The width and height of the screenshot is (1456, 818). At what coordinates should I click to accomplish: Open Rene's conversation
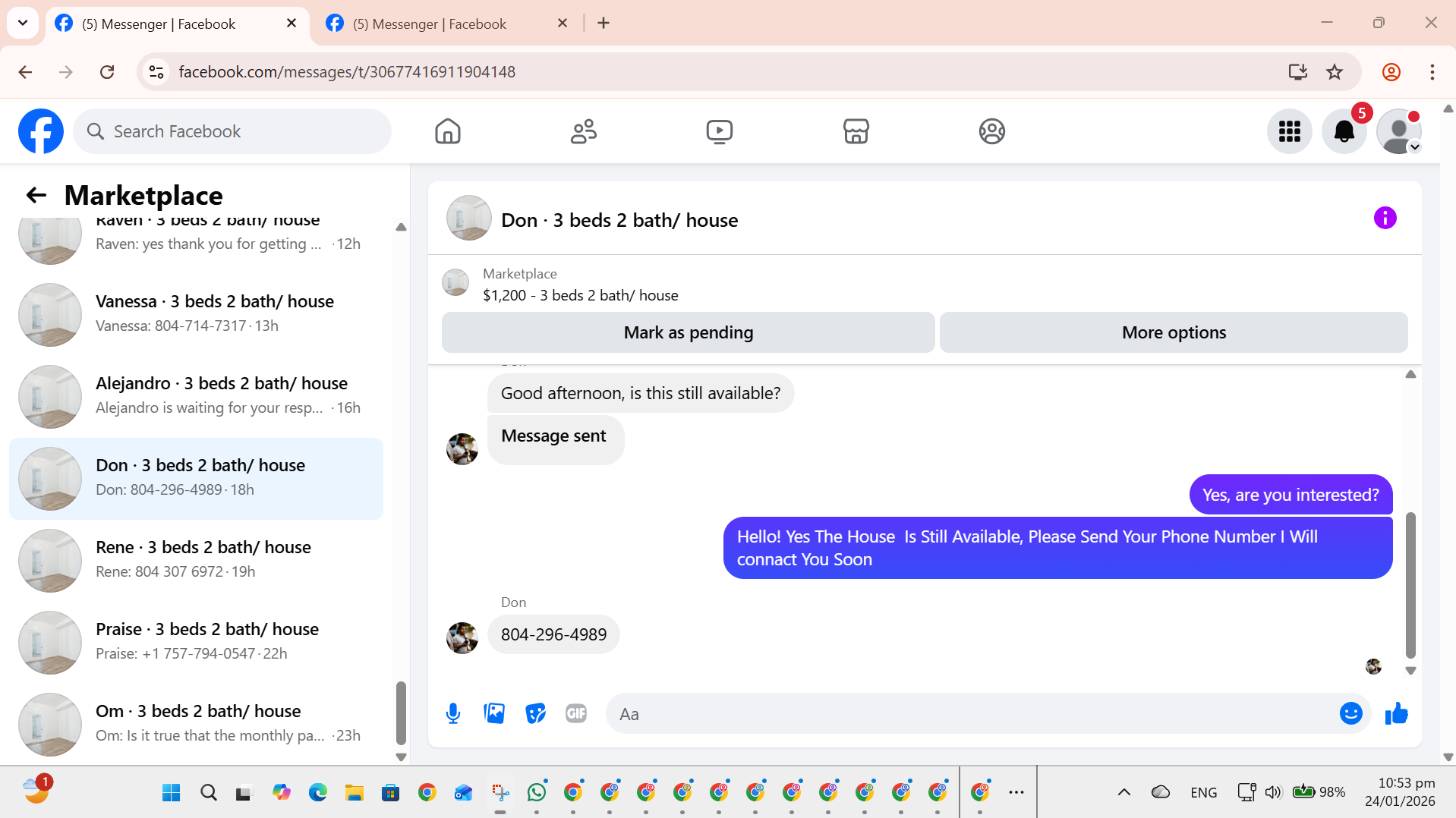(196, 561)
